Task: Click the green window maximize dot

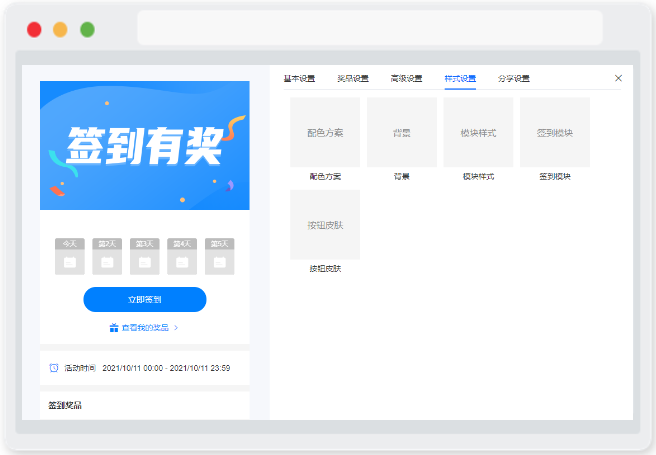Action: point(87,30)
